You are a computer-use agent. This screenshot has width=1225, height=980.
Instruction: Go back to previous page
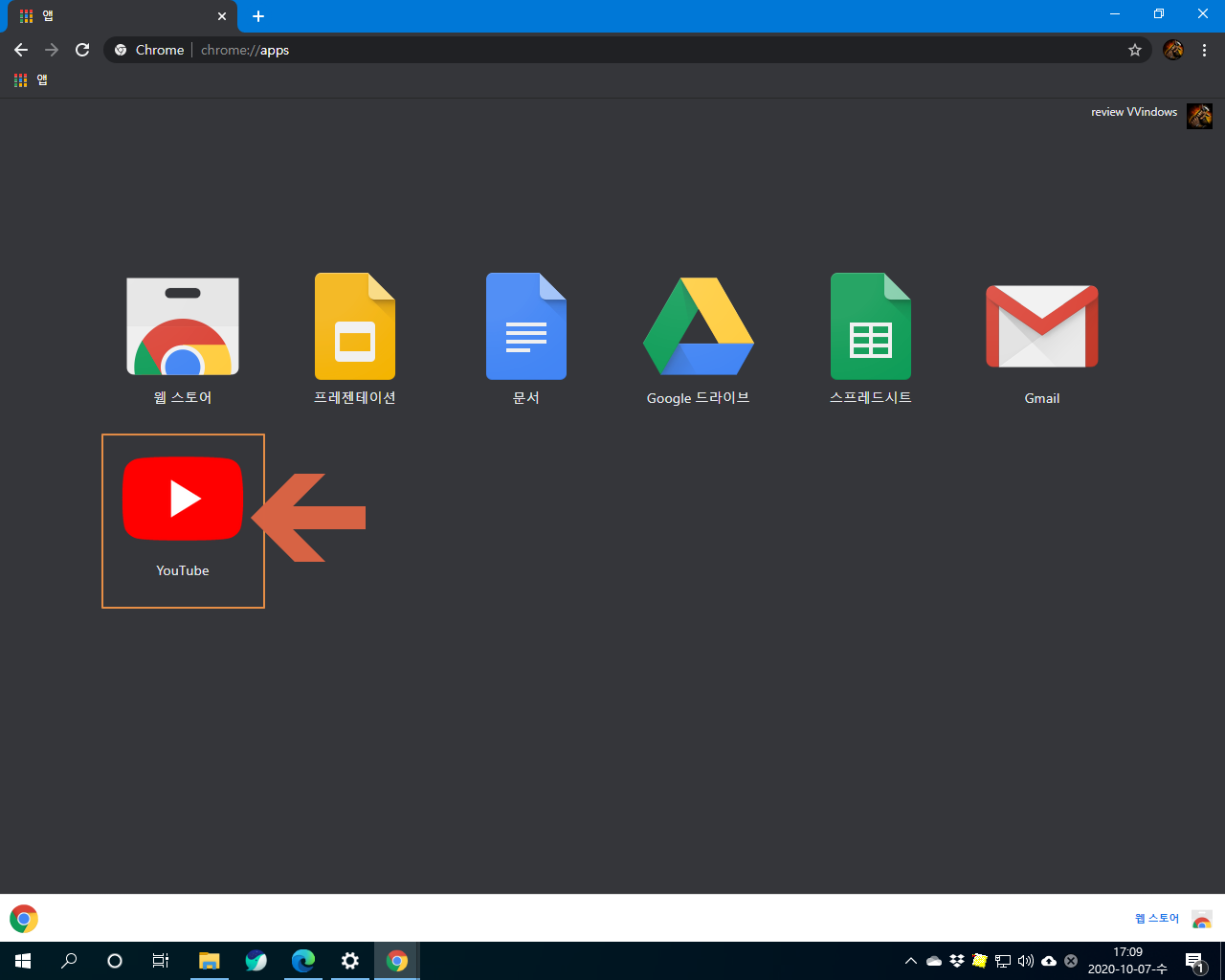(21, 50)
